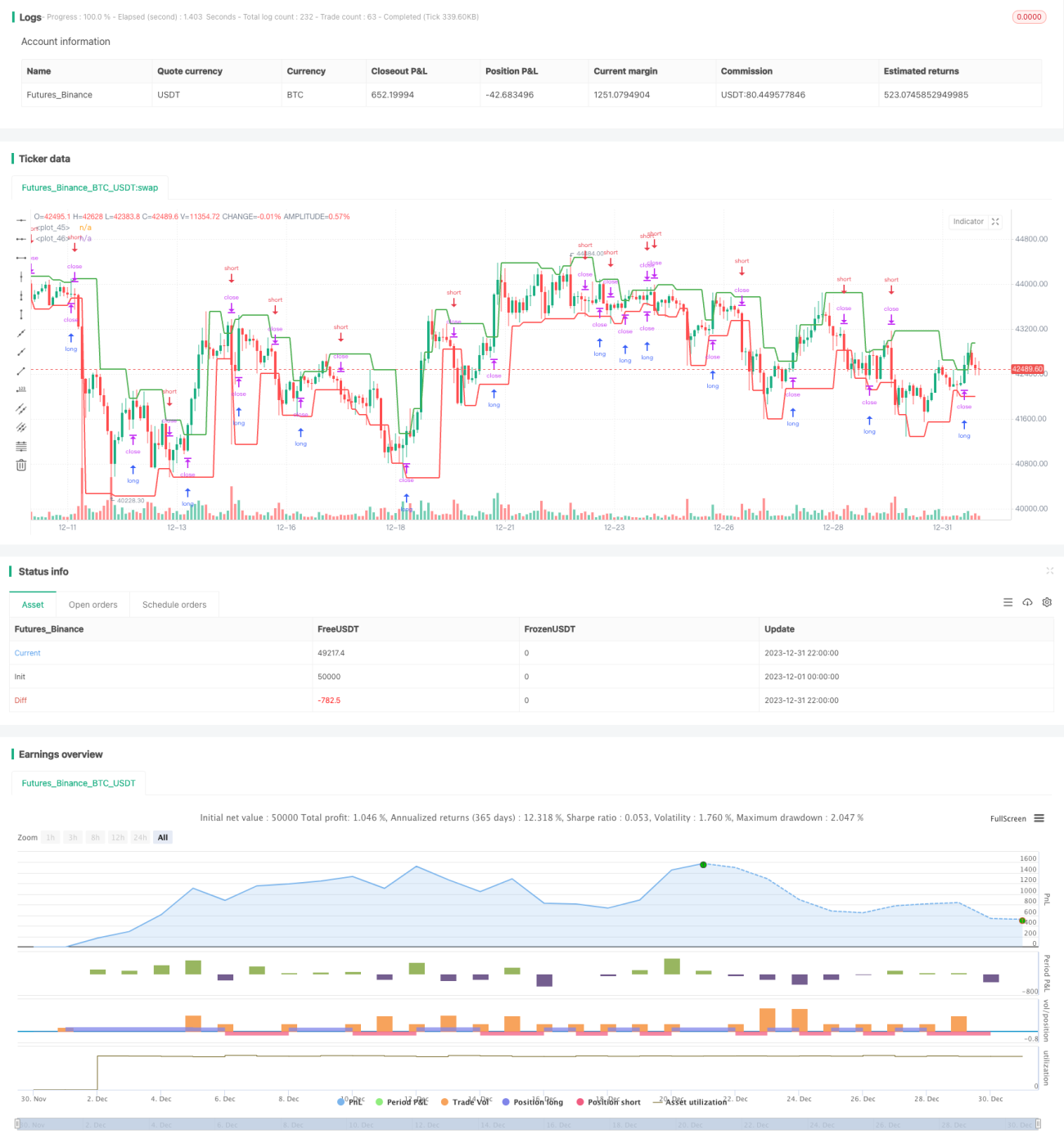Grab the right handle of the navigator range
The image size is (1064, 1148).
pyautogui.click(x=1038, y=1124)
